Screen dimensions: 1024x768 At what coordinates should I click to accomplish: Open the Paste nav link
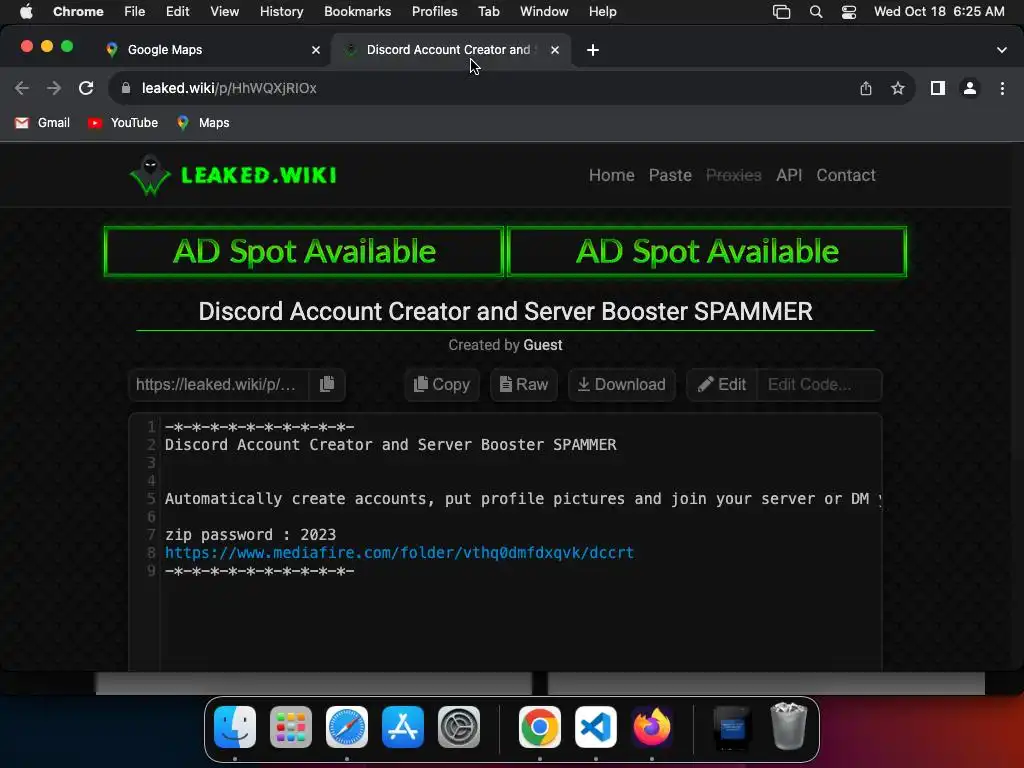(x=670, y=175)
